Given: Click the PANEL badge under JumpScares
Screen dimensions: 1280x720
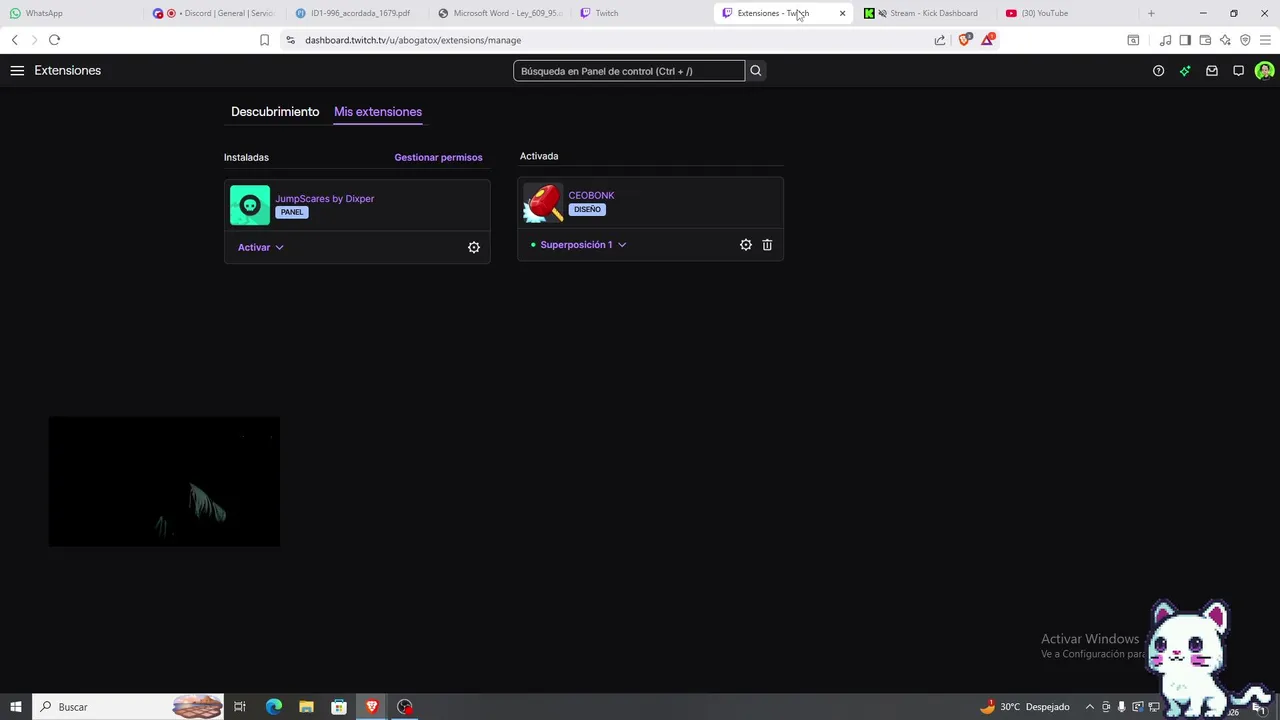Looking at the screenshot, I should (x=292, y=212).
